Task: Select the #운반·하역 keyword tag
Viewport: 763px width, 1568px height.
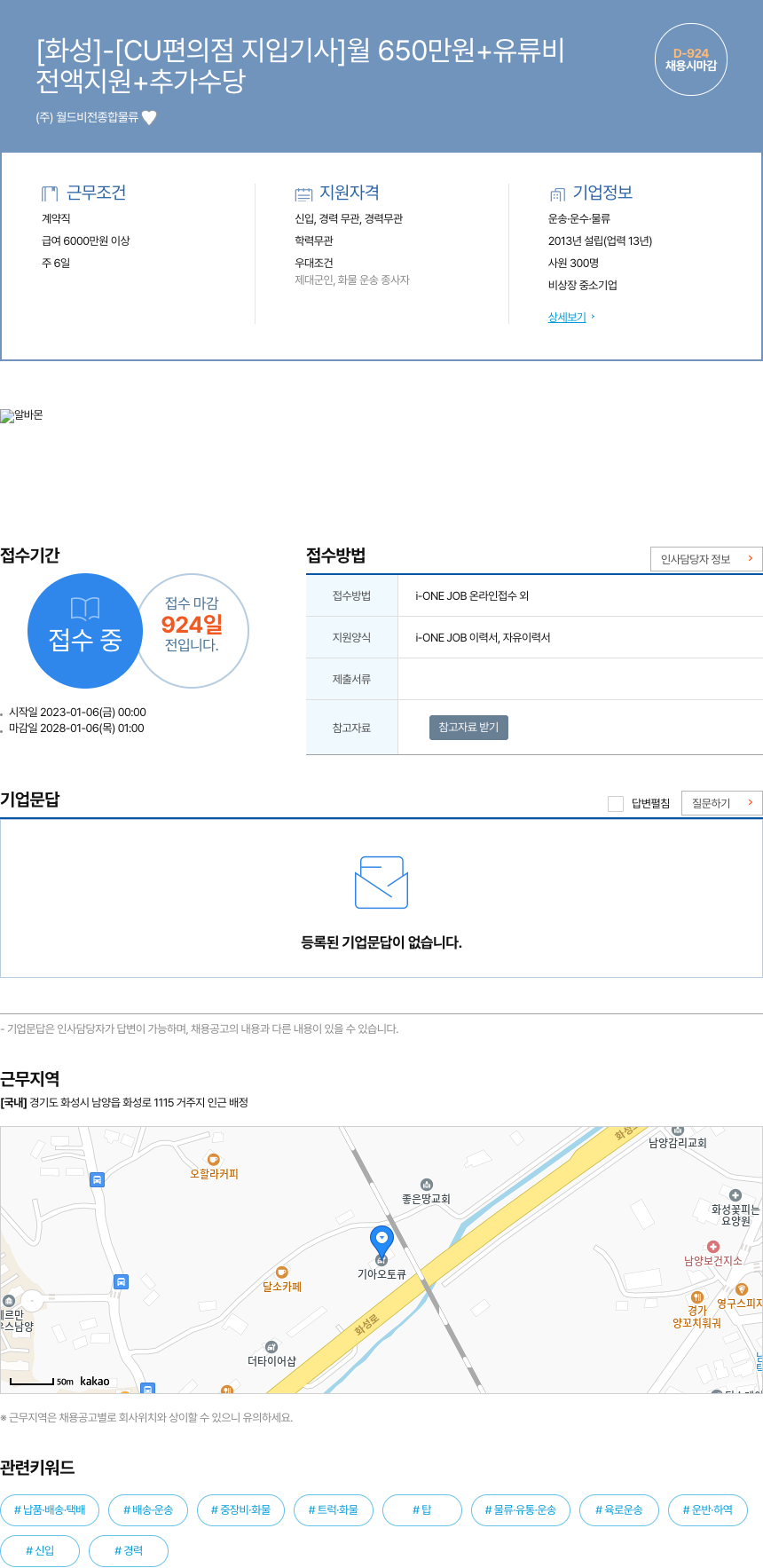Action: [708, 1509]
